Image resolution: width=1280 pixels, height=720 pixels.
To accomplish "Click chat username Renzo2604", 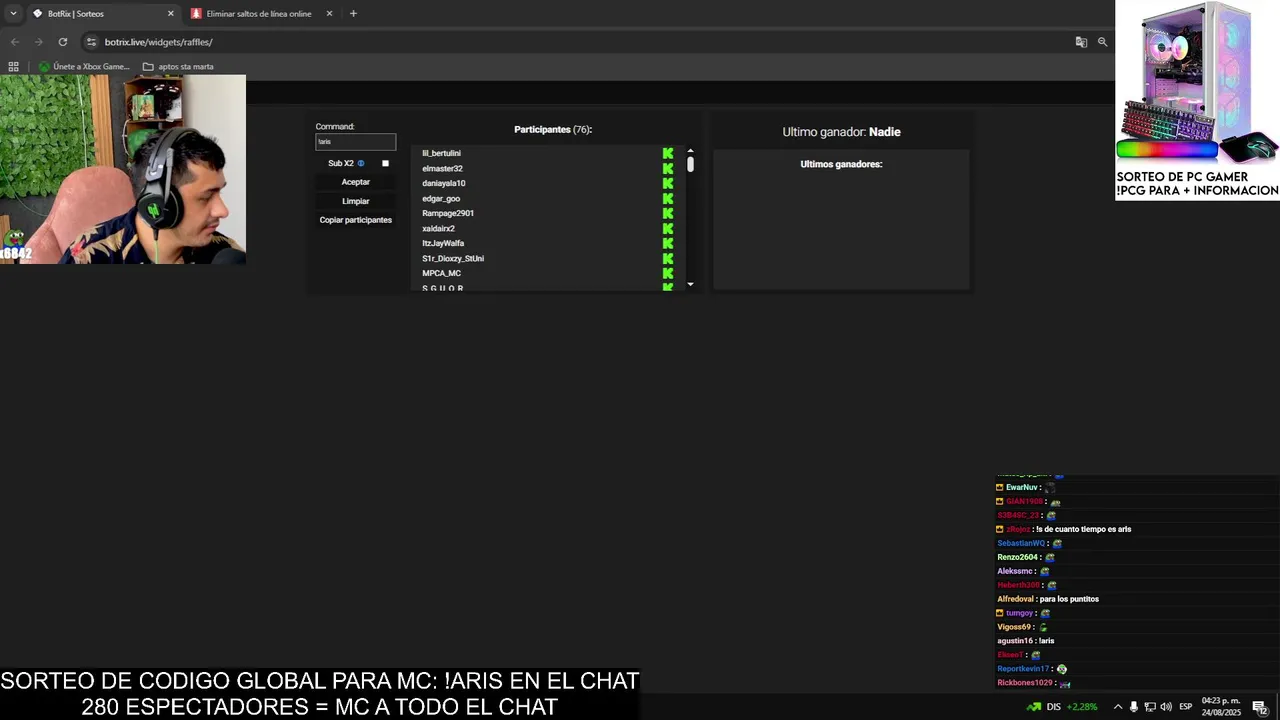I will (x=1019, y=557).
